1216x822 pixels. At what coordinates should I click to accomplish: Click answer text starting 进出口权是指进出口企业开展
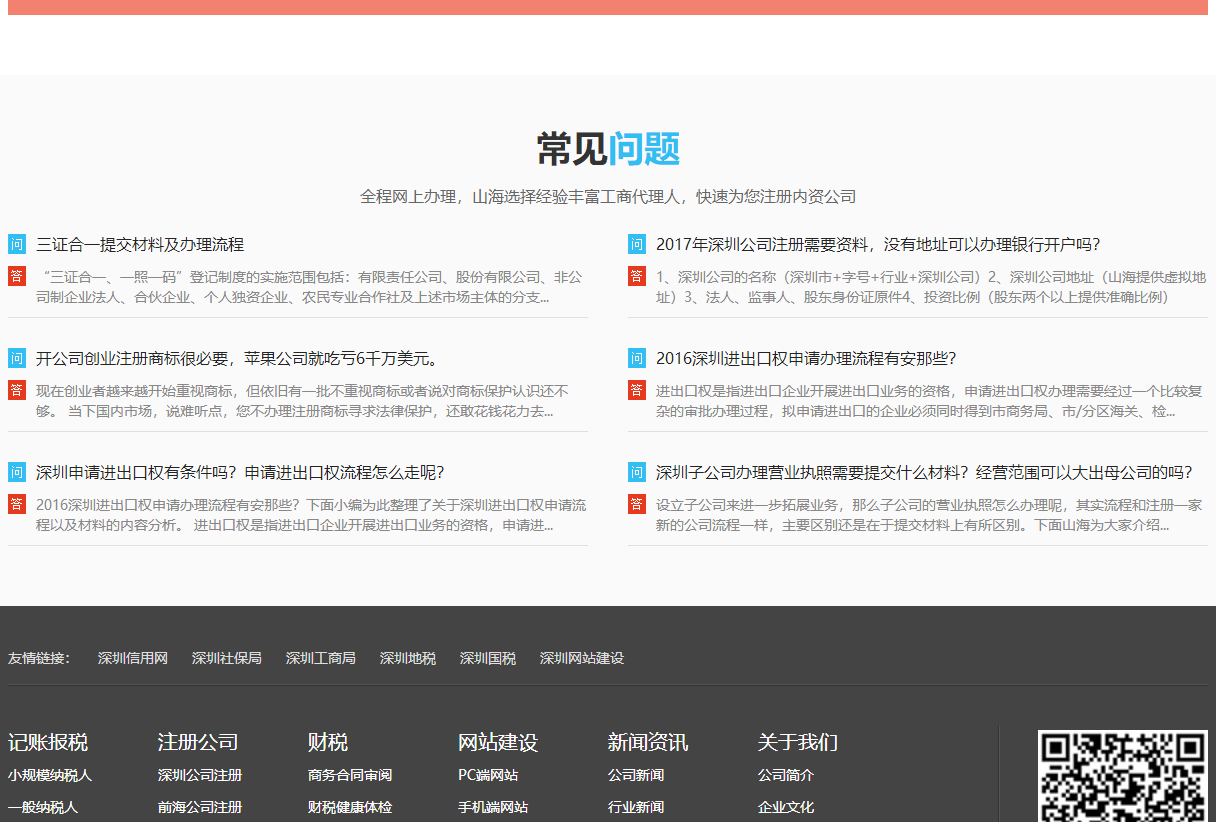click(929, 401)
